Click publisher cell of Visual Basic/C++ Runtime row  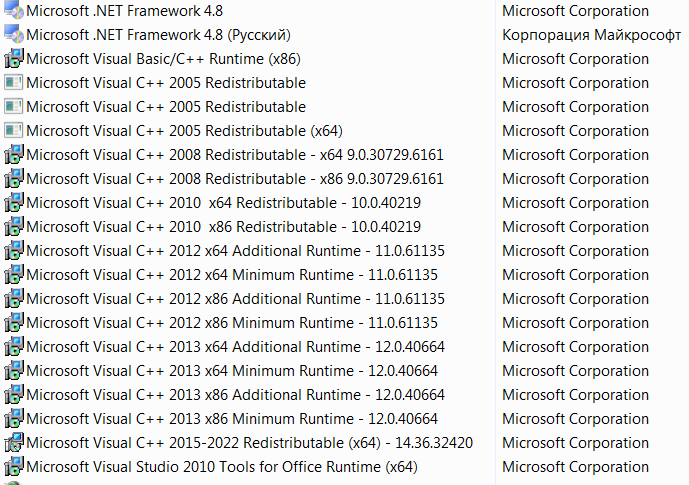575,59
